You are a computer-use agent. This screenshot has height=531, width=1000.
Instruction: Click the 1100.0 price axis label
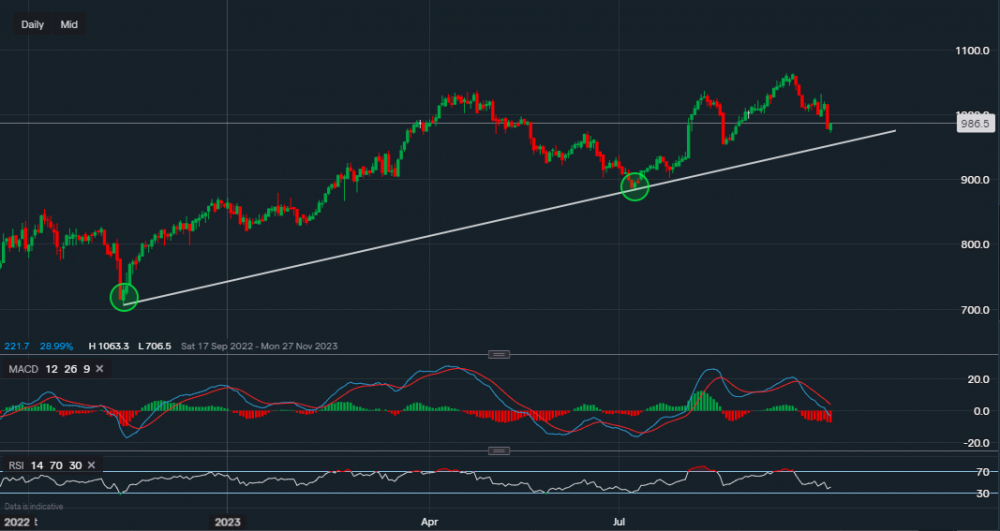click(973, 50)
